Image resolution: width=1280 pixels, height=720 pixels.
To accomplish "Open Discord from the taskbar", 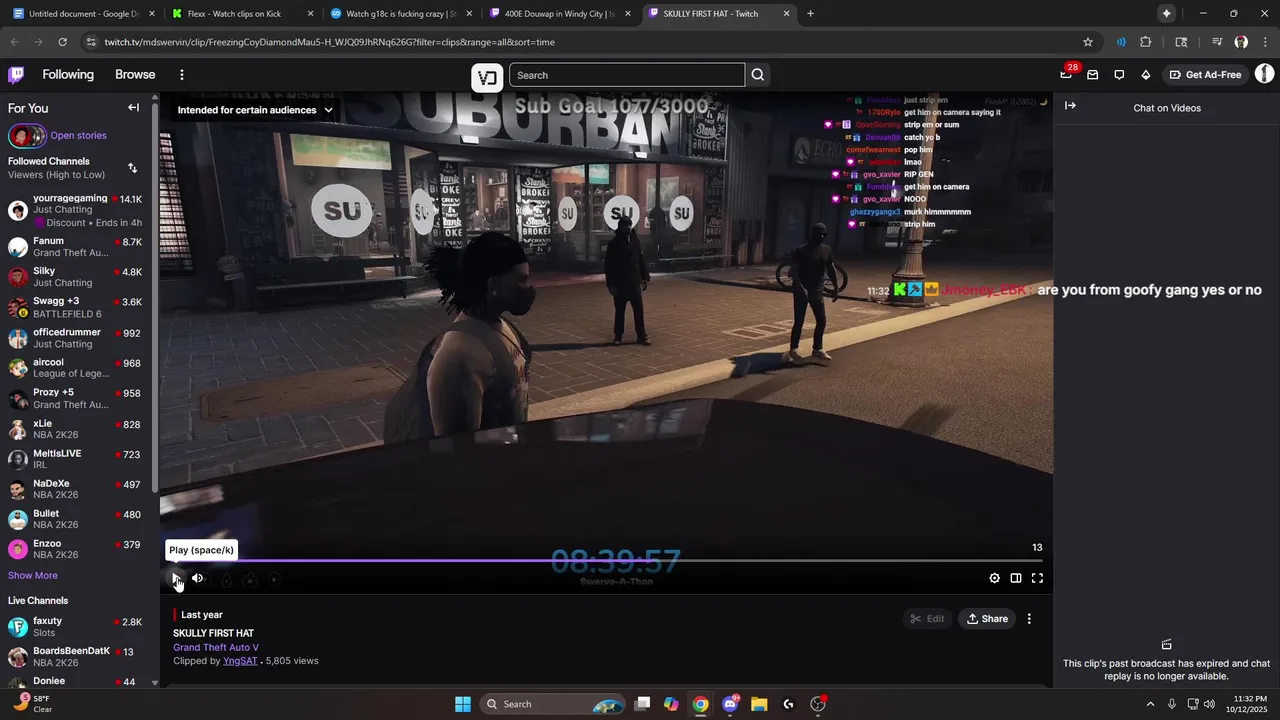I will (x=730, y=704).
